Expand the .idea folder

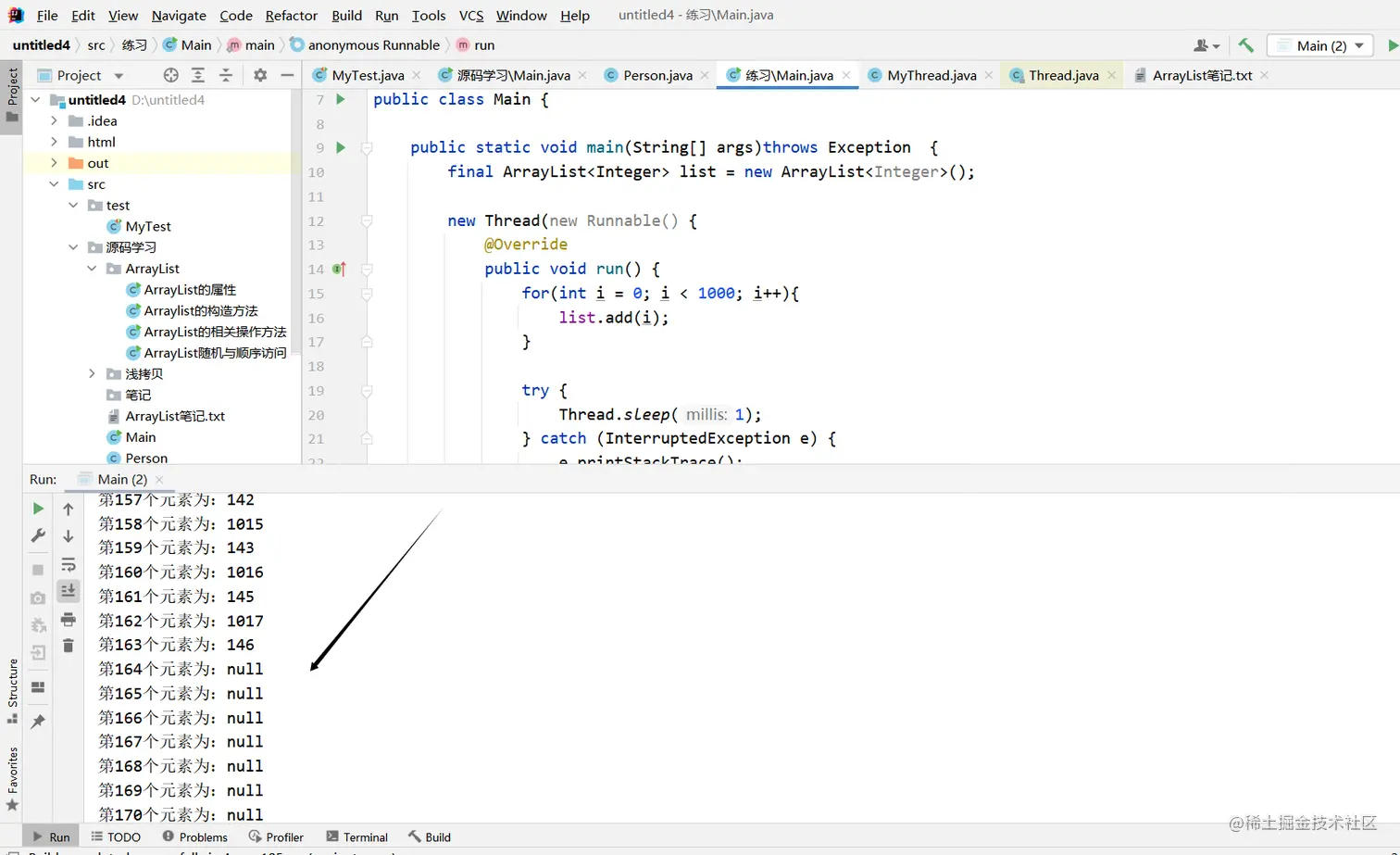[54, 120]
